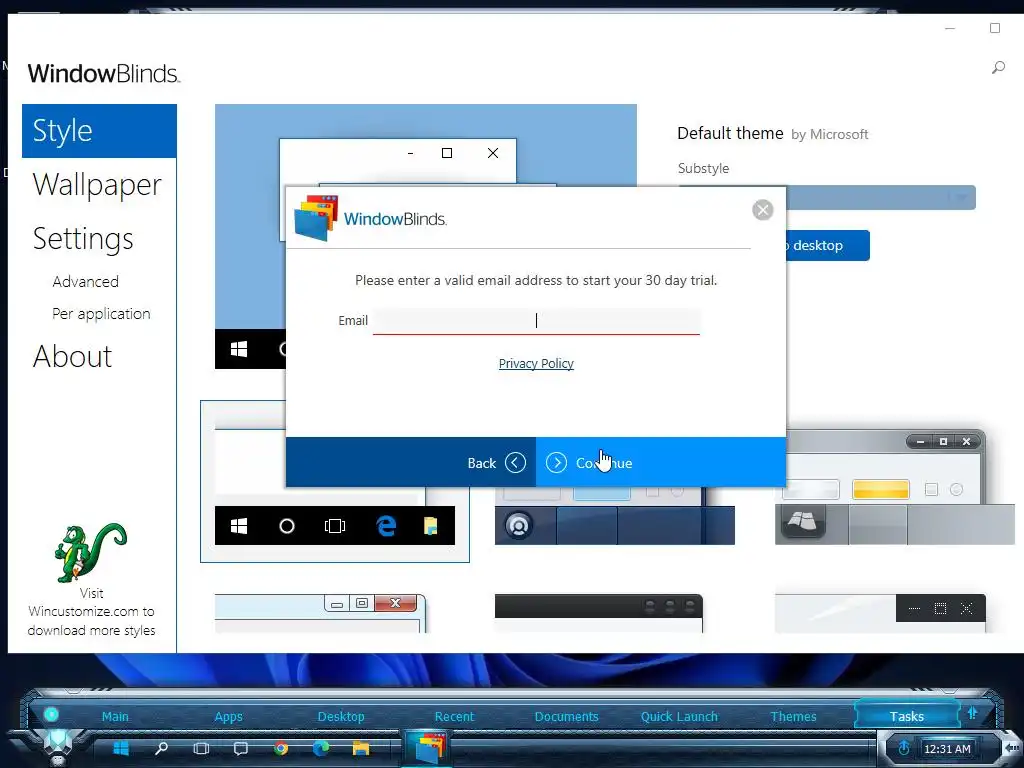Click the left arrow at dock right end
The width and height of the screenshot is (1024, 768).
1012,748
